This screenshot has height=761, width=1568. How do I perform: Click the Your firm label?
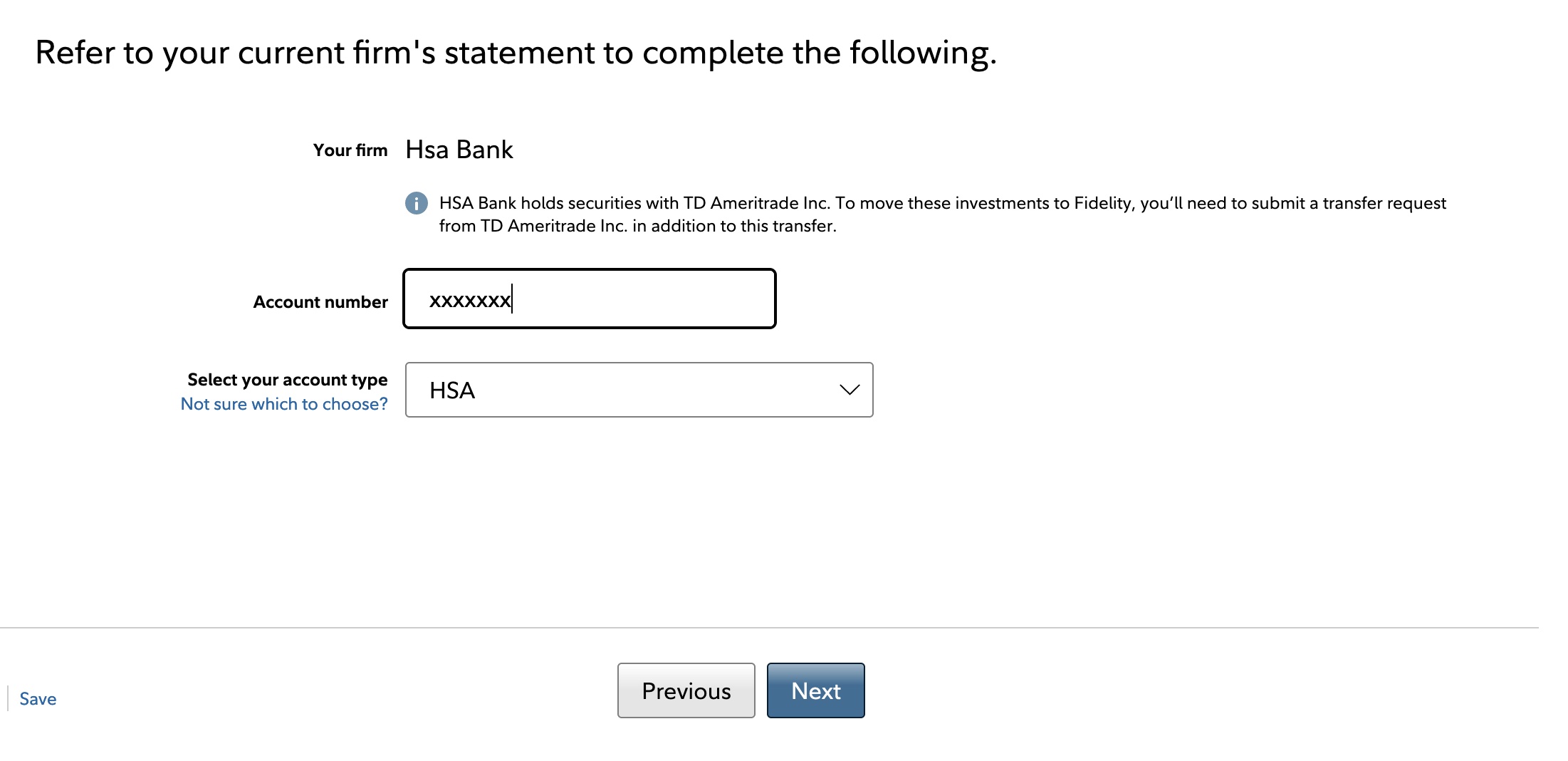(351, 150)
